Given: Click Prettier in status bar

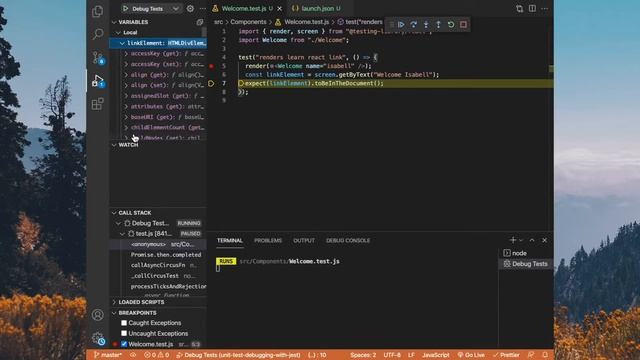Looking at the screenshot, I should [506, 355].
